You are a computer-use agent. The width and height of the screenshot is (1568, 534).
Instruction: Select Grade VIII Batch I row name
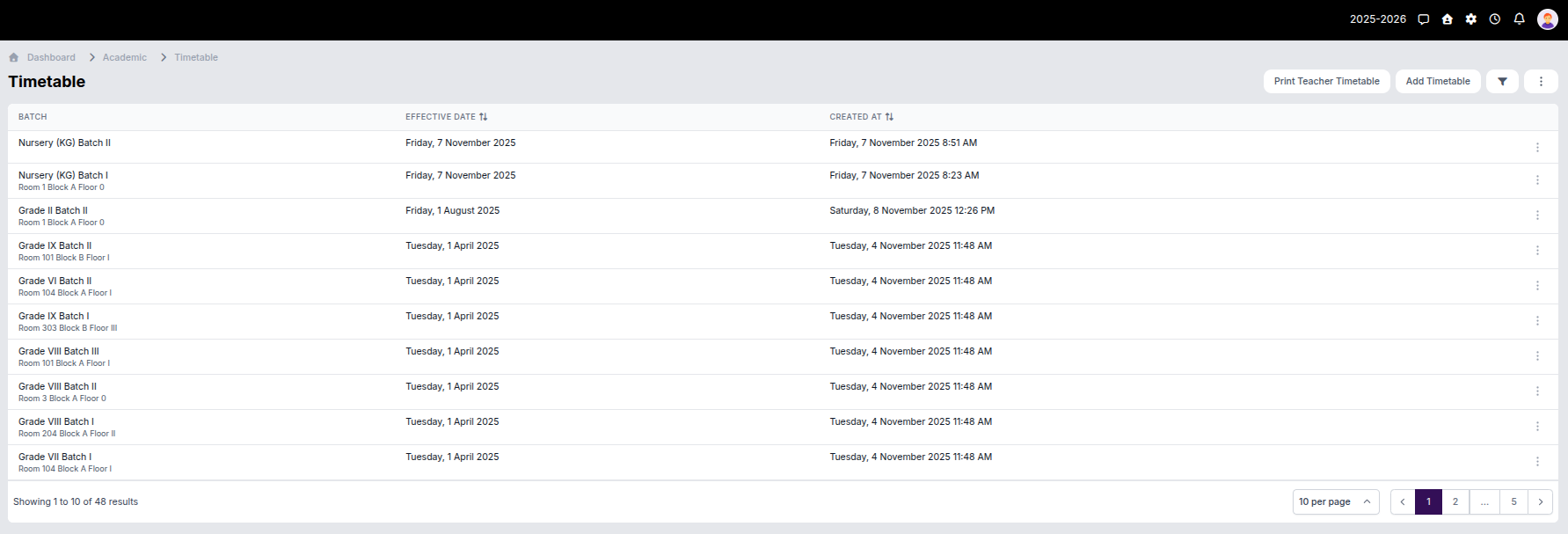(x=56, y=421)
